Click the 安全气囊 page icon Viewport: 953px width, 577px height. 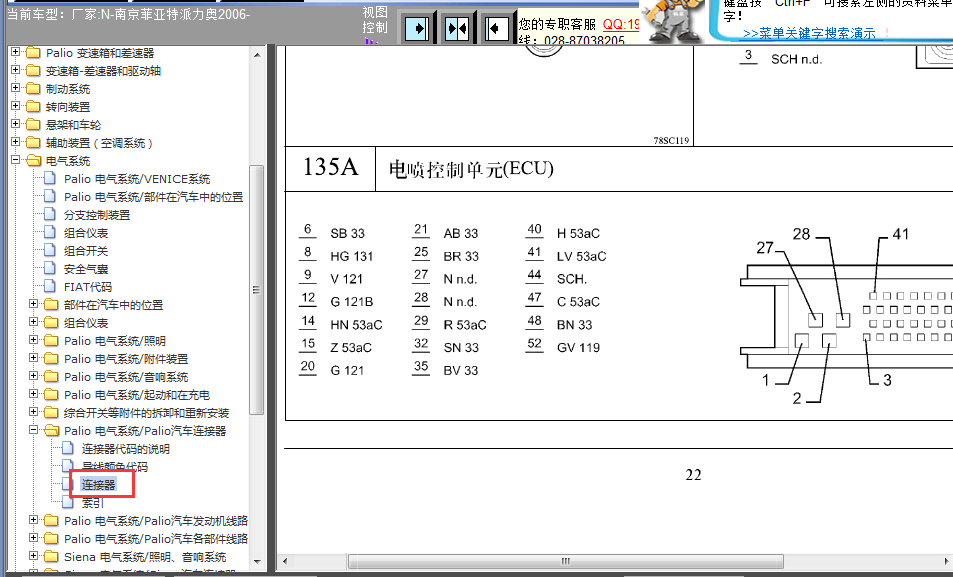pyautogui.click(x=50, y=268)
